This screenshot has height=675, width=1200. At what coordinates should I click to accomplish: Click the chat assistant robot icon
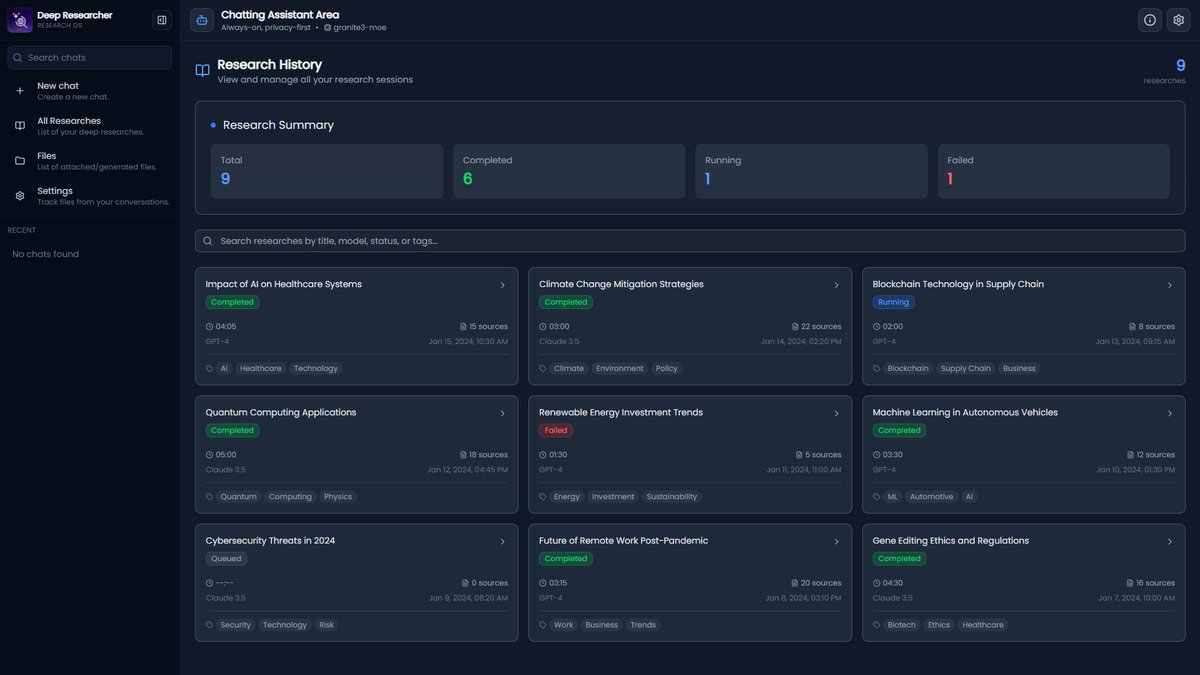(202, 20)
